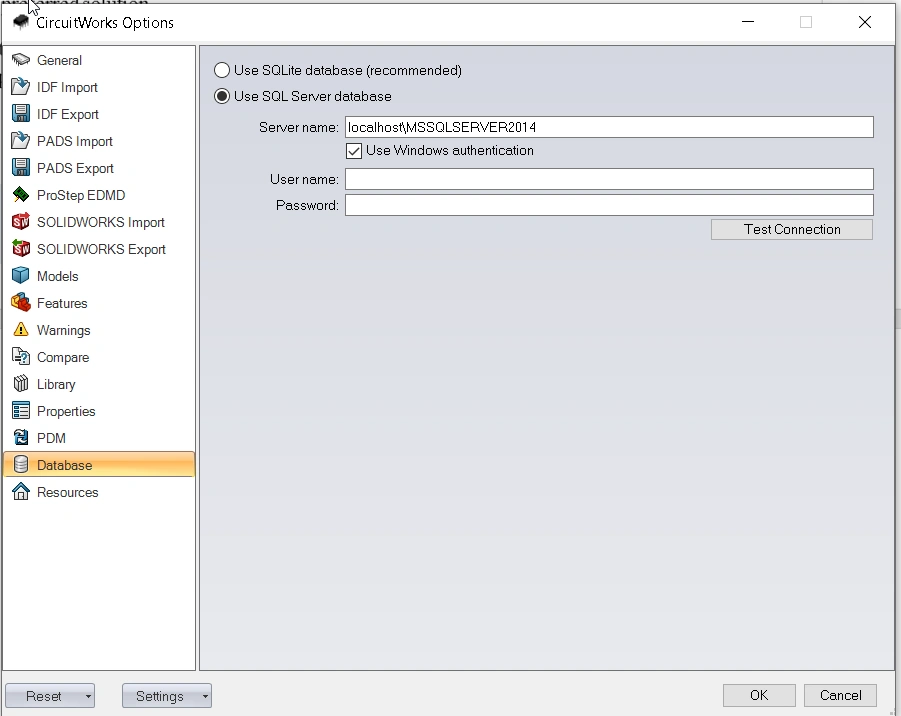This screenshot has height=716, width=901.
Task: Open the PDM options page
Action: coord(99,438)
